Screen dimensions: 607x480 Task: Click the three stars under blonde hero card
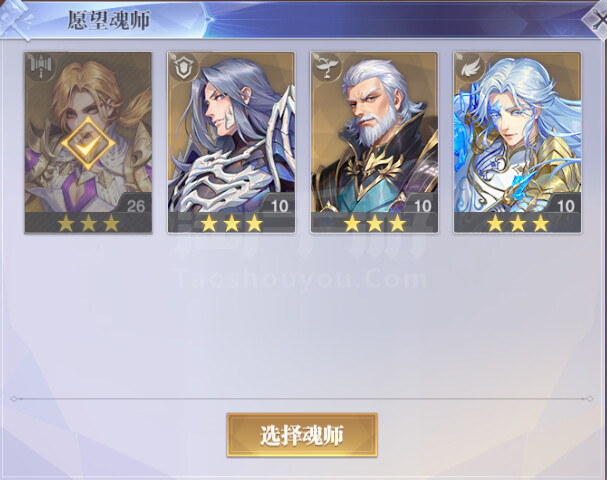coord(88,223)
